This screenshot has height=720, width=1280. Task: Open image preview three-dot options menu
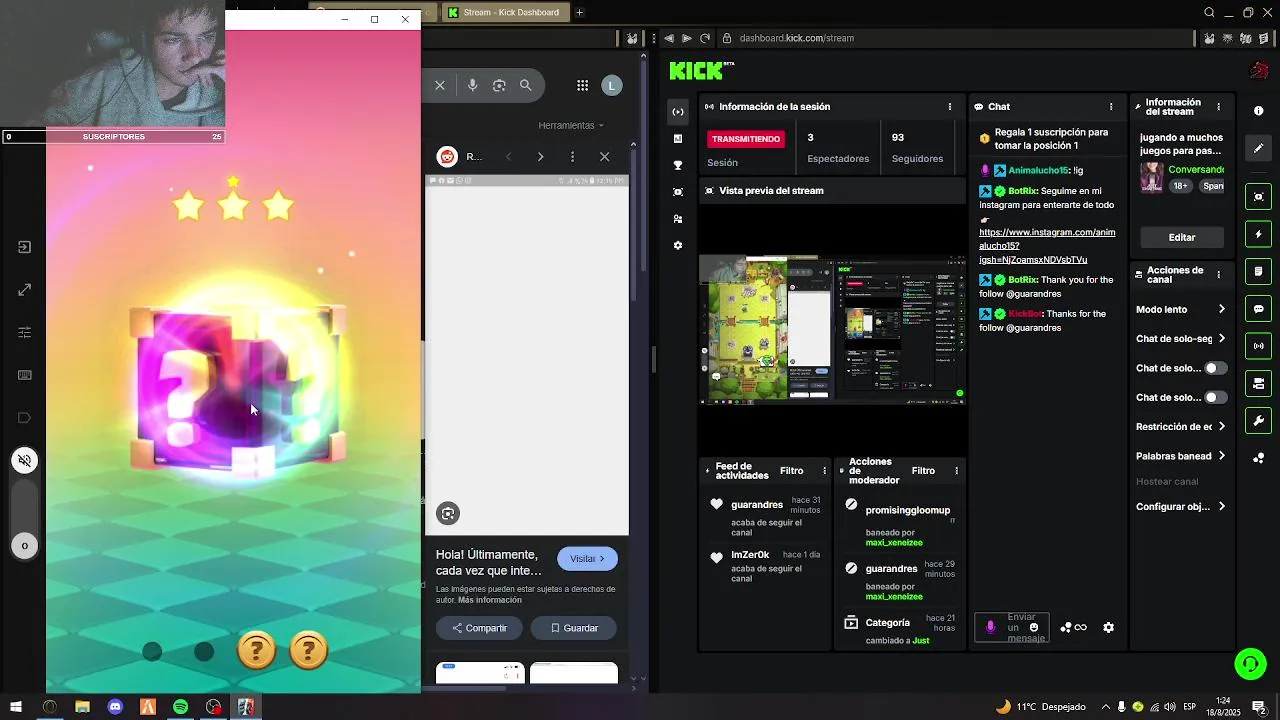click(x=572, y=157)
